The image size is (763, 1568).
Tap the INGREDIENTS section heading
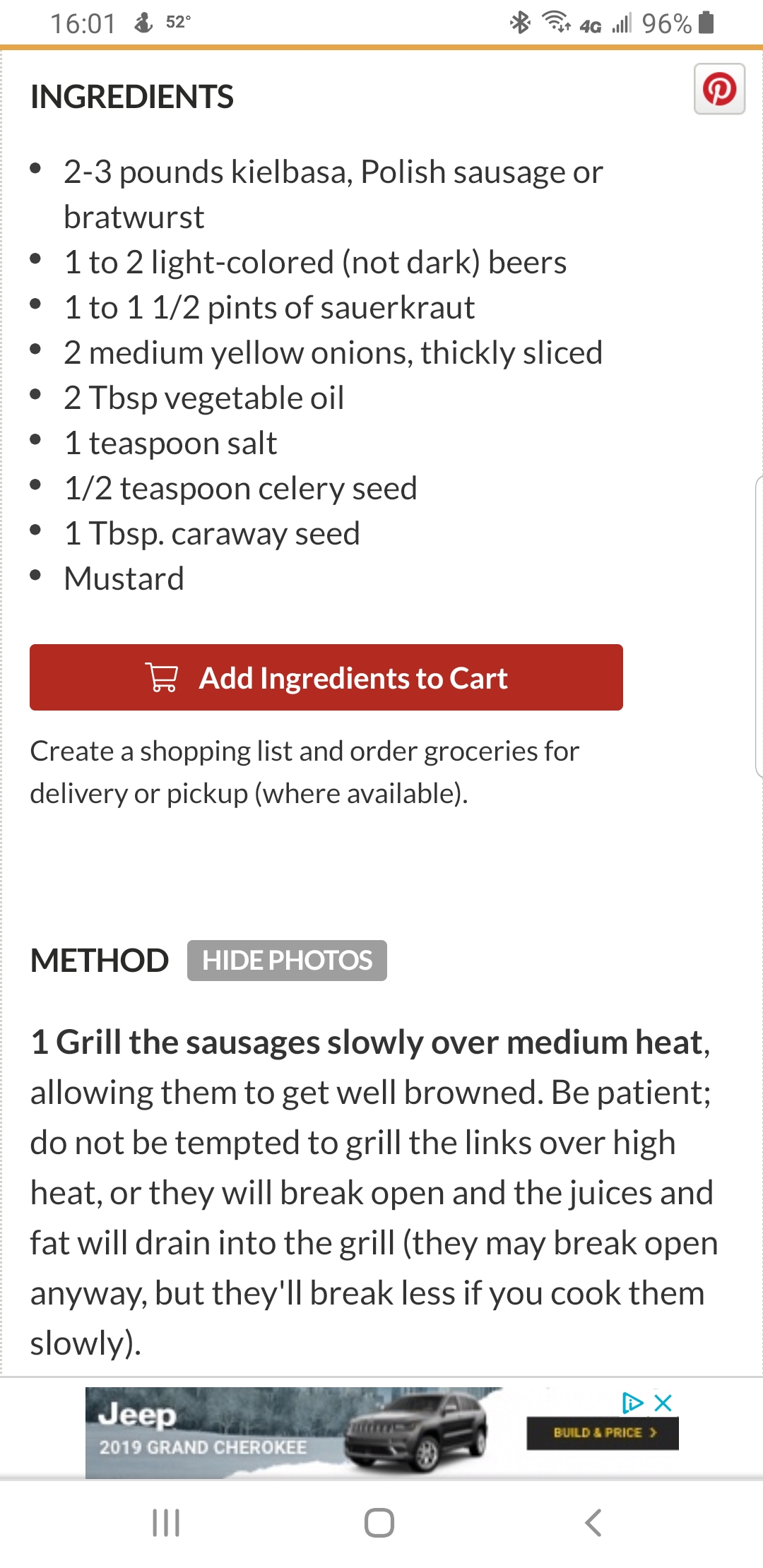coord(132,97)
